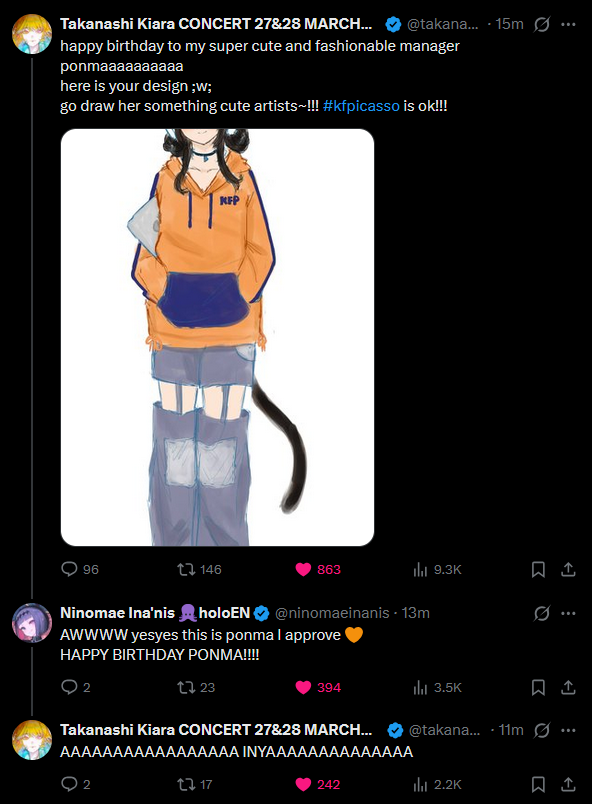Viewport: 592px width, 804px height.
Task: Bookmark the Ninomae Ina'nis reply
Action: (x=538, y=687)
